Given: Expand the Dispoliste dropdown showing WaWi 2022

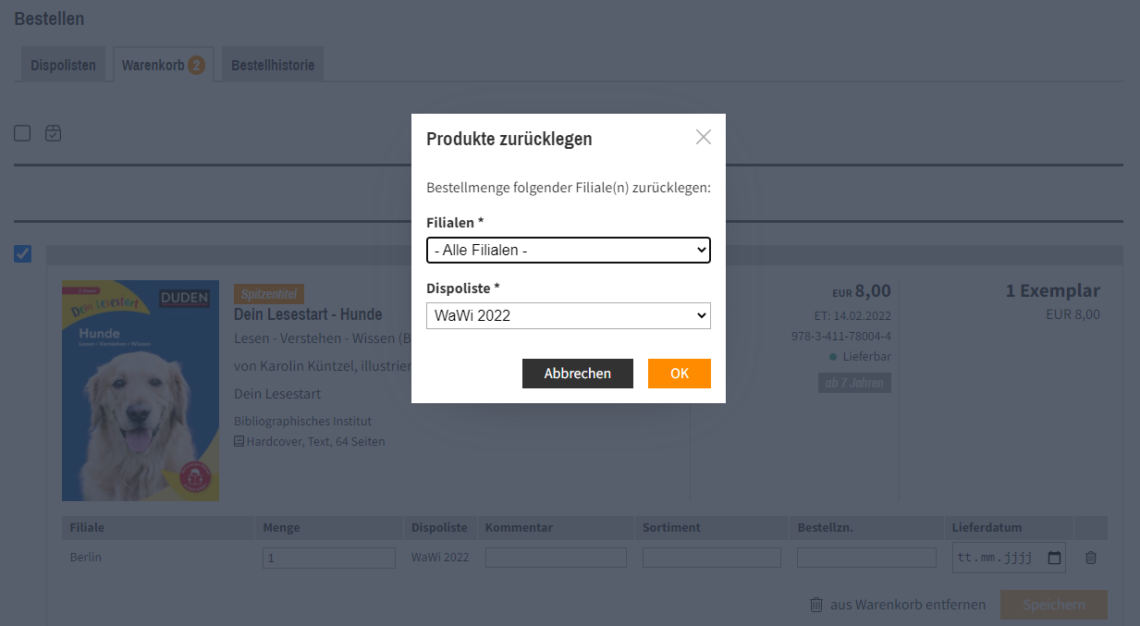Looking at the screenshot, I should pos(568,316).
